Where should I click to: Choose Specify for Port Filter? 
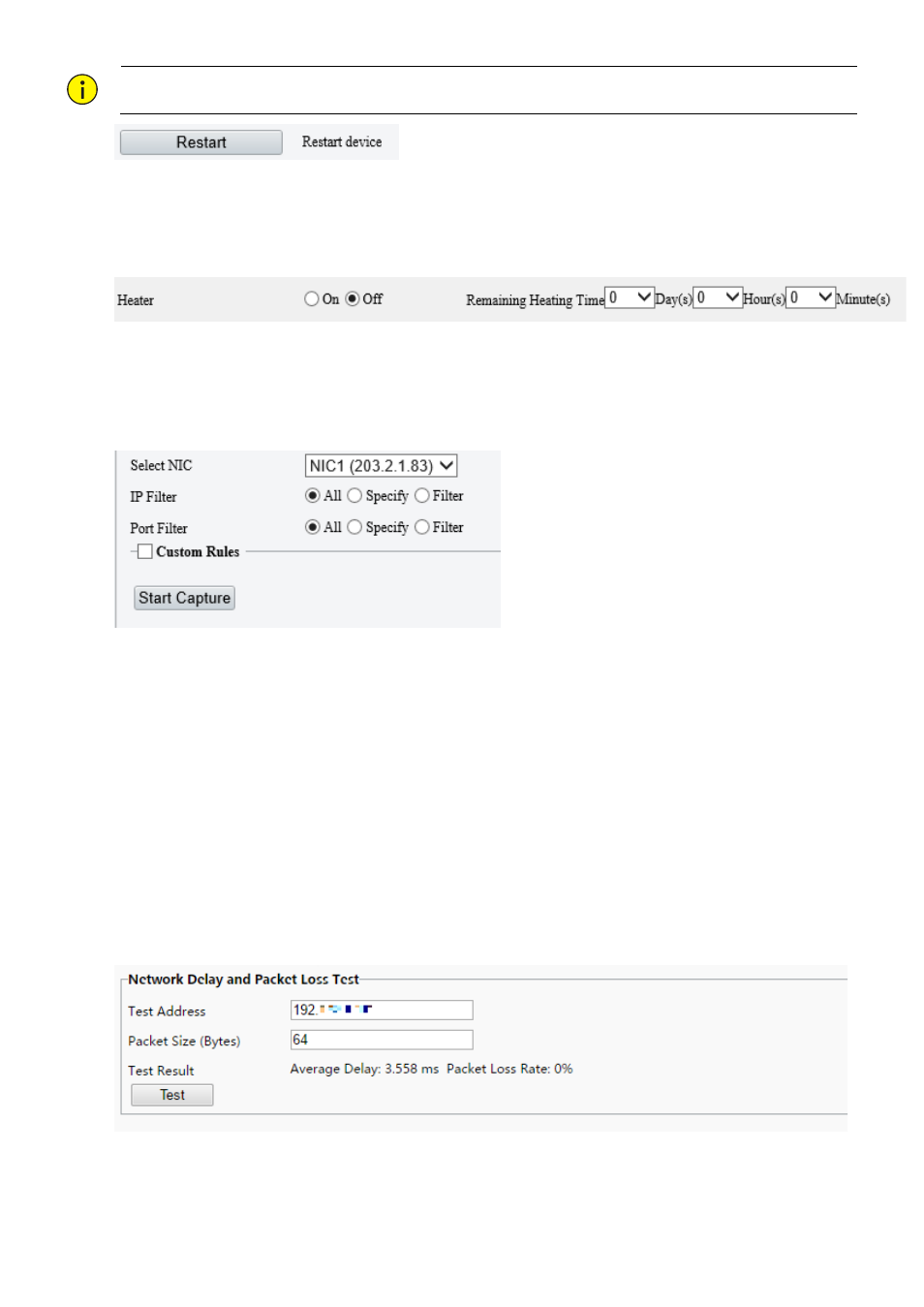(354, 527)
